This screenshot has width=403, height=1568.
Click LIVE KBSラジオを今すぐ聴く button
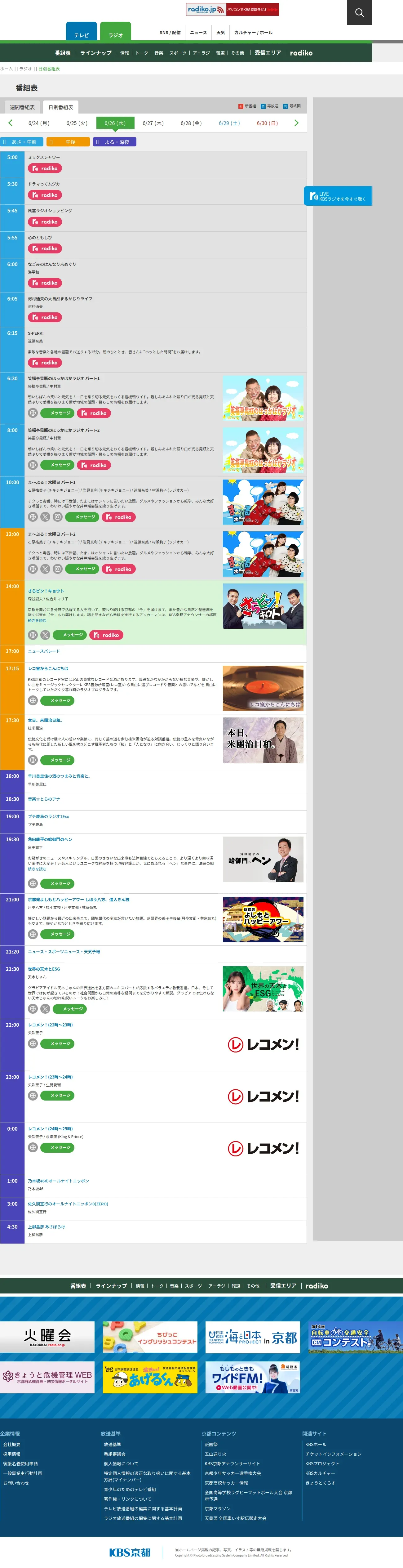[338, 196]
